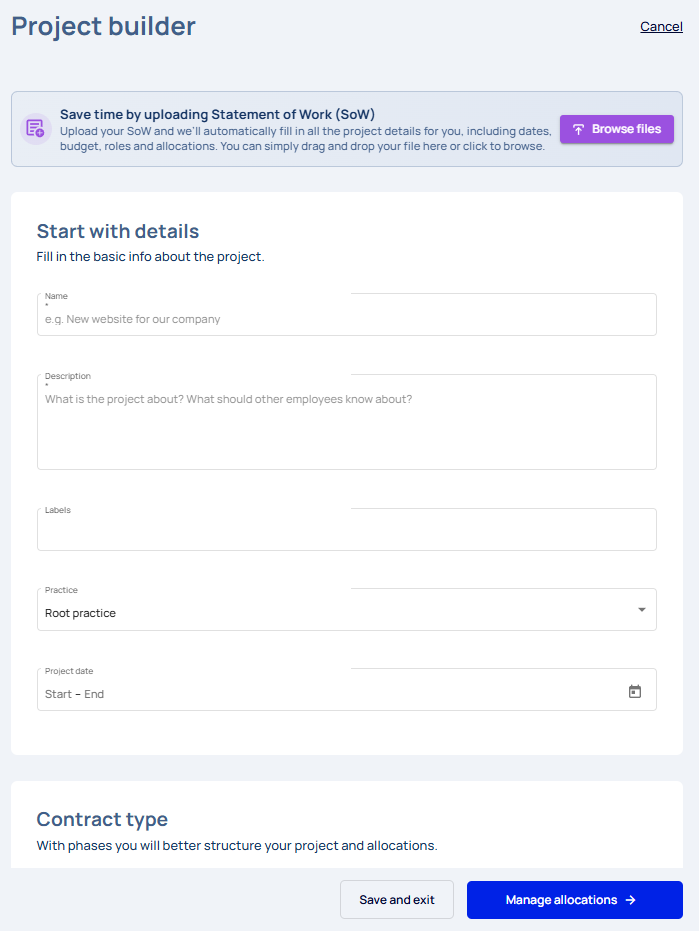Proceed with the Manage allocations button

pyautogui.click(x=574, y=900)
